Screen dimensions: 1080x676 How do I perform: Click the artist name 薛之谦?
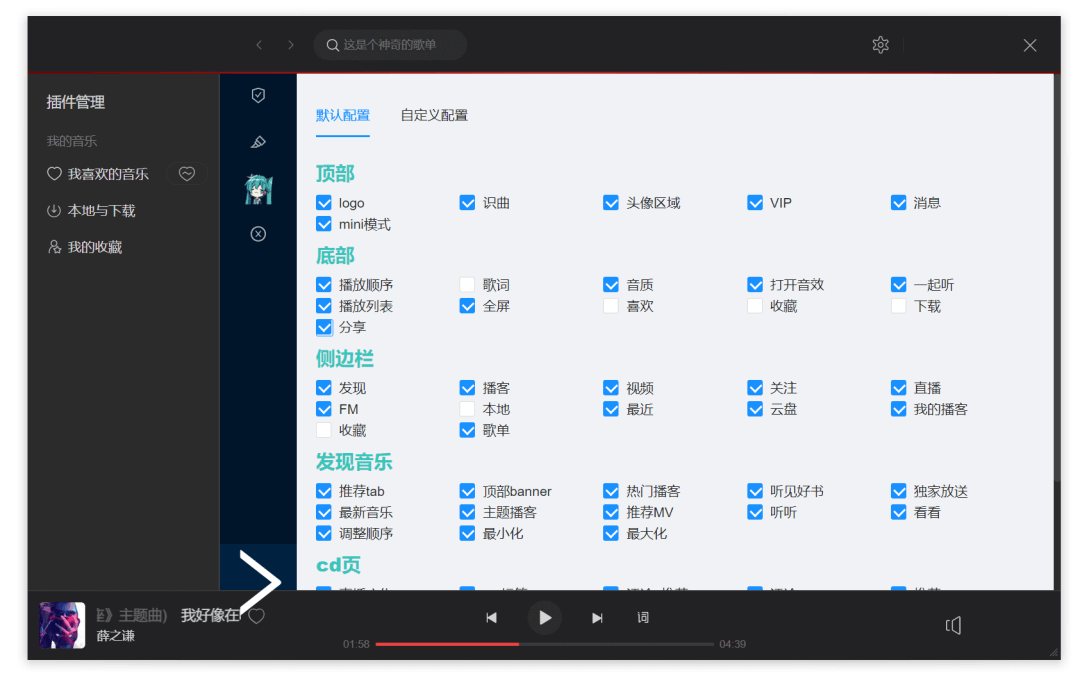click(x=116, y=636)
